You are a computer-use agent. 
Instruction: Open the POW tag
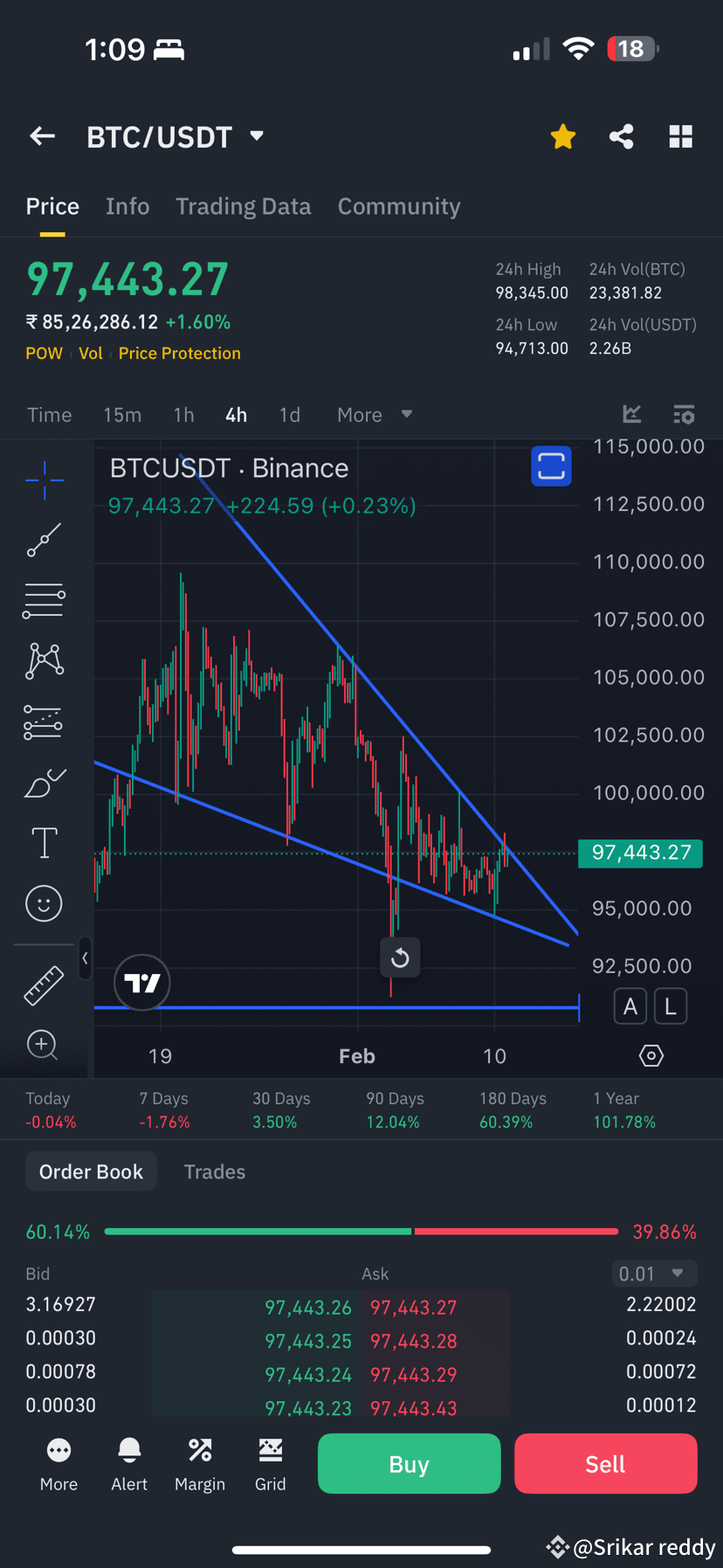click(45, 354)
